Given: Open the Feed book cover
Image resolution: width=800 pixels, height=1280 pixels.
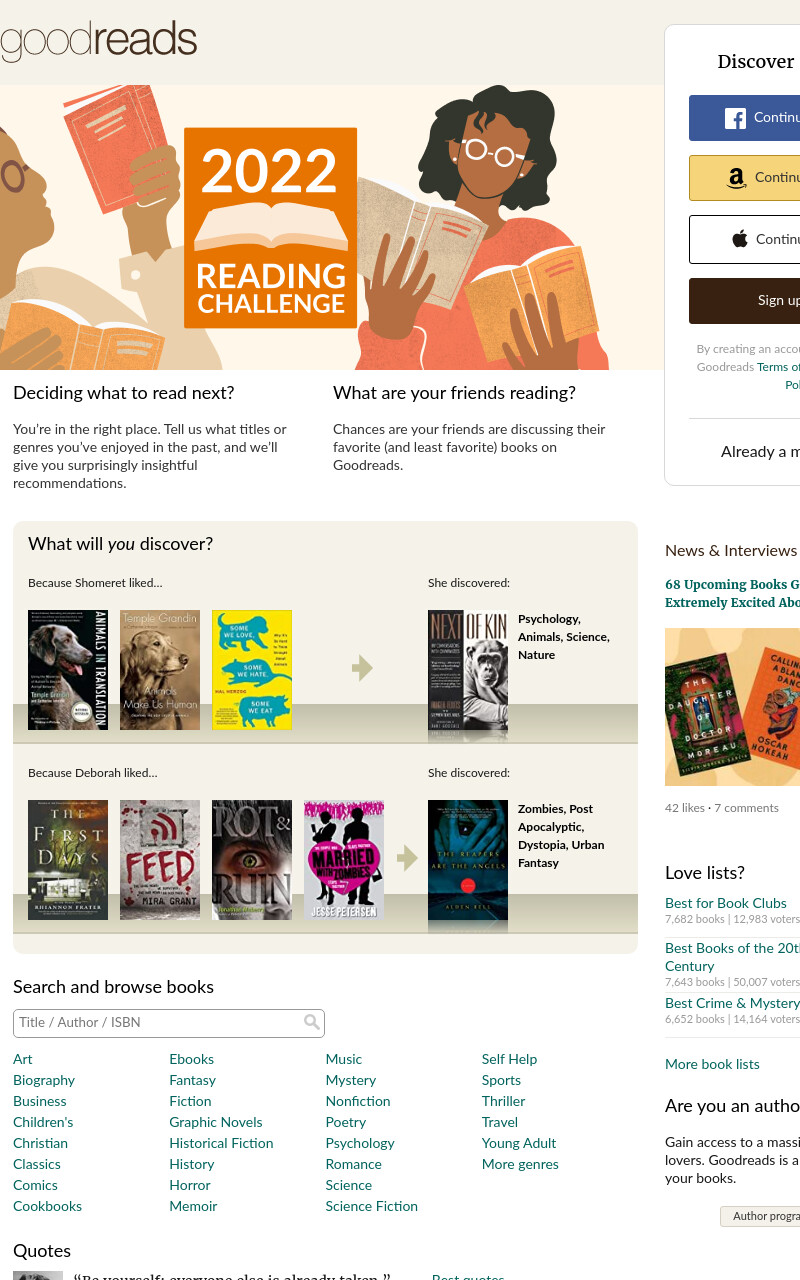Looking at the screenshot, I should pos(160,860).
